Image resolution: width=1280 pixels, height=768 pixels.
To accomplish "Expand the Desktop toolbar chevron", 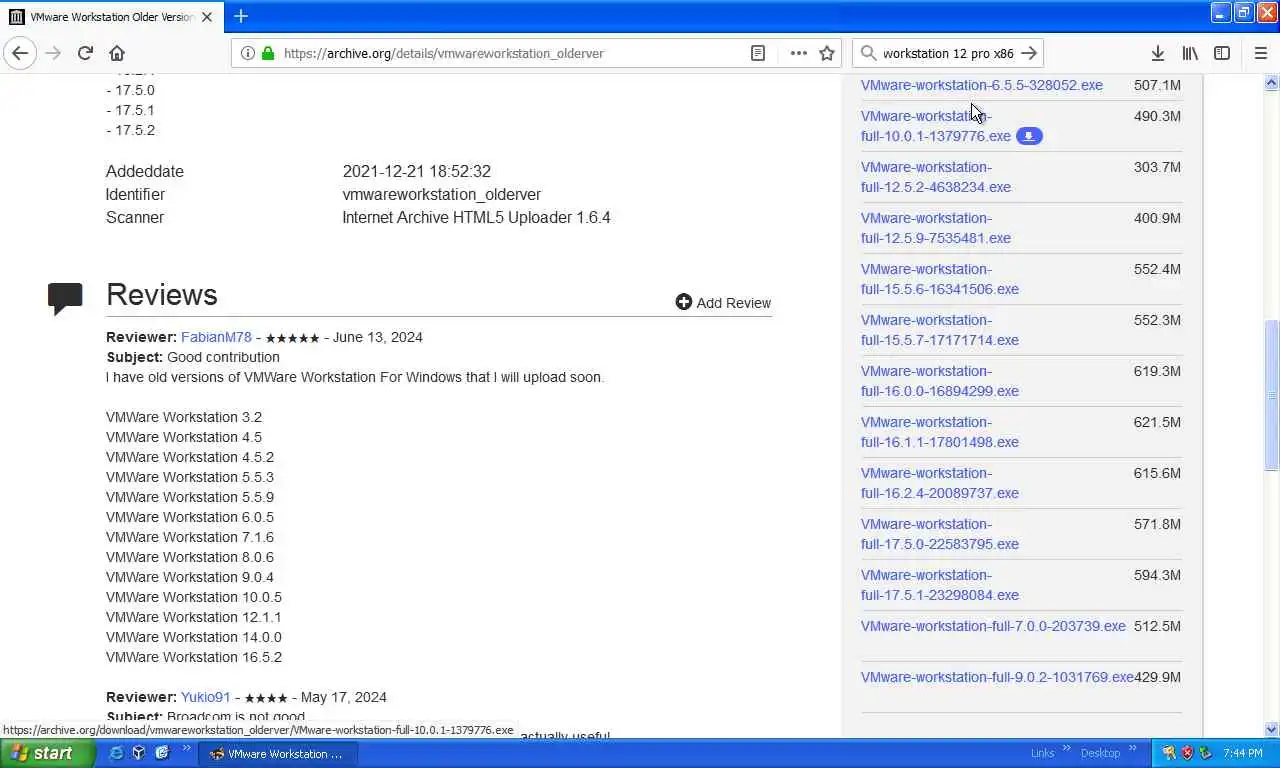I will [x=1134, y=748].
